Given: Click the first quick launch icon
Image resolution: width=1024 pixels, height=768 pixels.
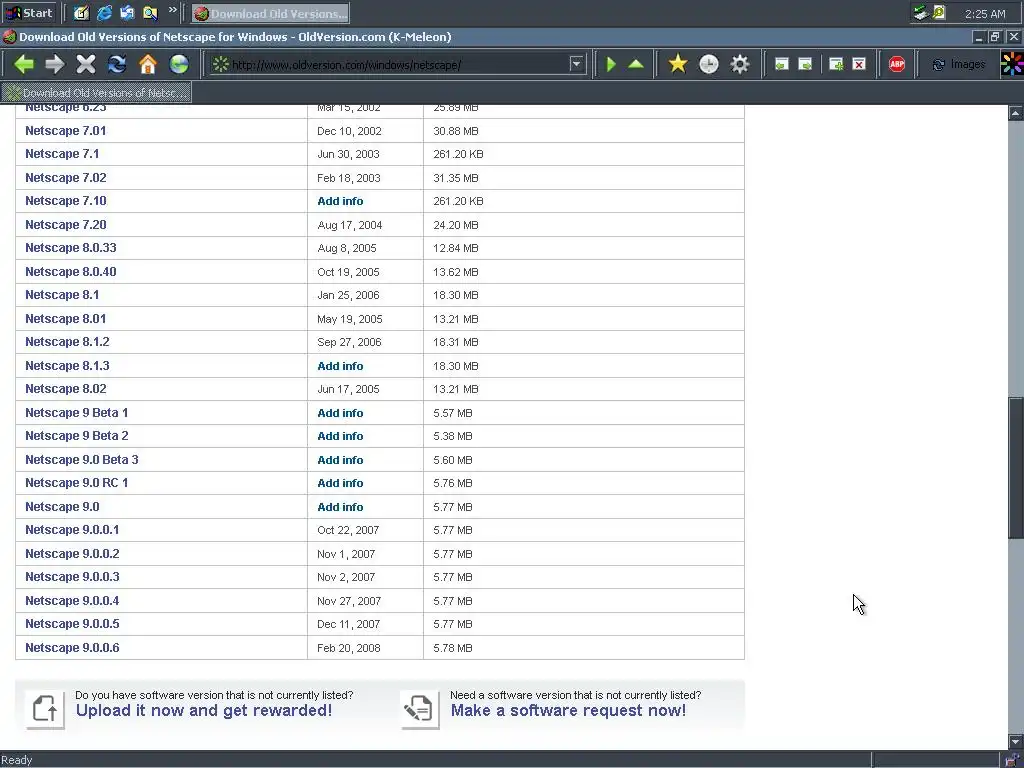Looking at the screenshot, I should (x=81, y=12).
